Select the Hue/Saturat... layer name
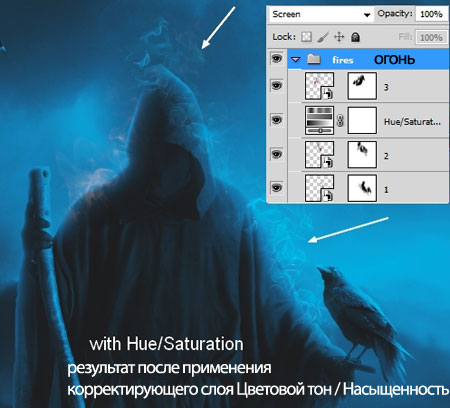Screen dimensions: 450x408 pos(412,122)
